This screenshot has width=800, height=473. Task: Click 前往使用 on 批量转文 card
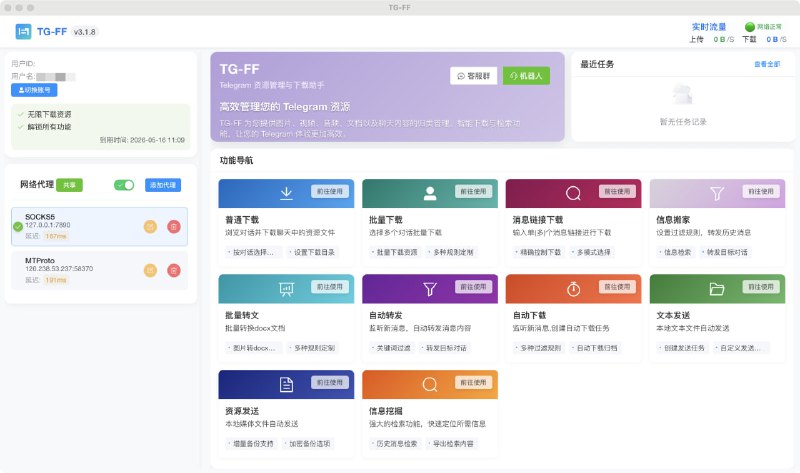[x=330, y=287]
